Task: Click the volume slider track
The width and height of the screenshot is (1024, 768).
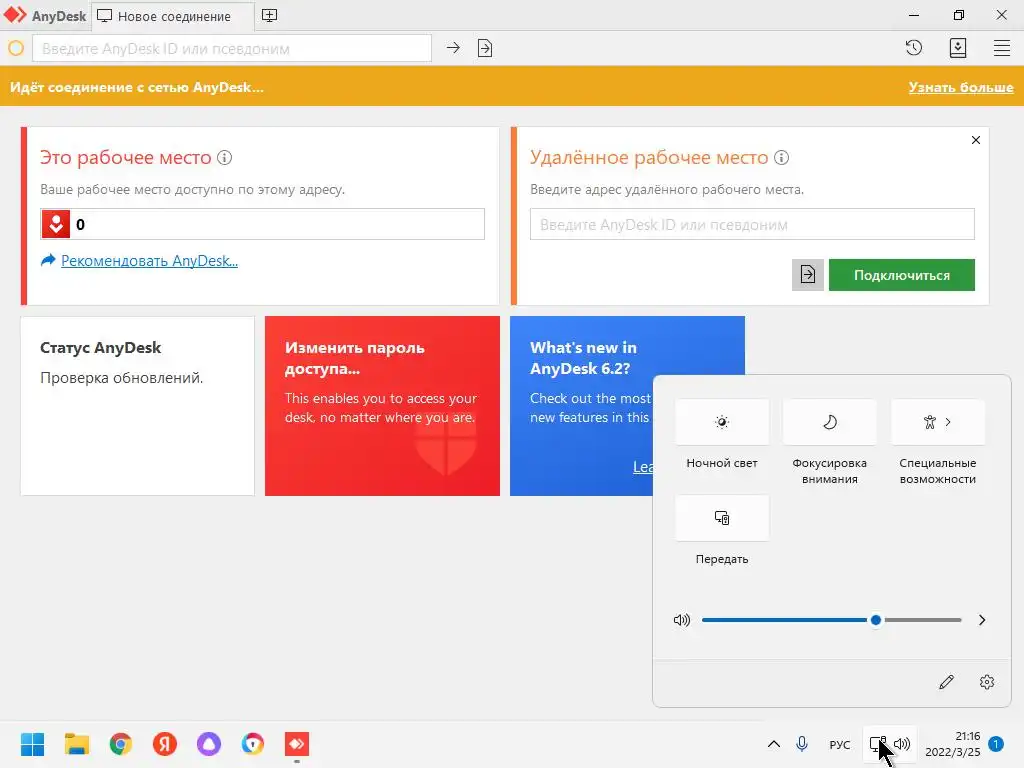Action: [x=831, y=620]
